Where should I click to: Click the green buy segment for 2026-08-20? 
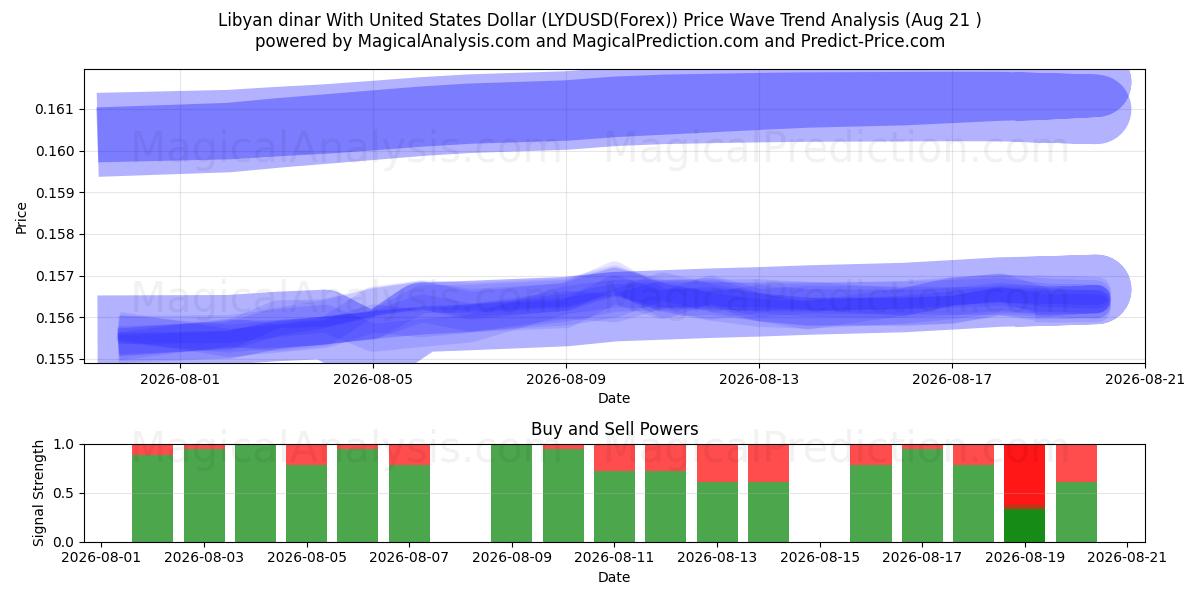coord(1076,512)
